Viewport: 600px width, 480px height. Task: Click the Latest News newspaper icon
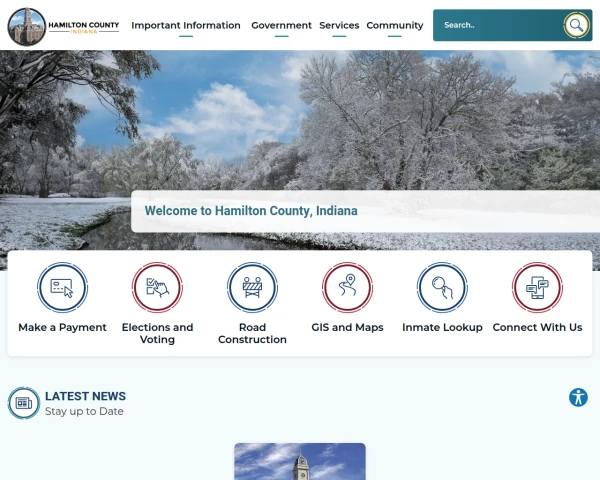coord(24,403)
